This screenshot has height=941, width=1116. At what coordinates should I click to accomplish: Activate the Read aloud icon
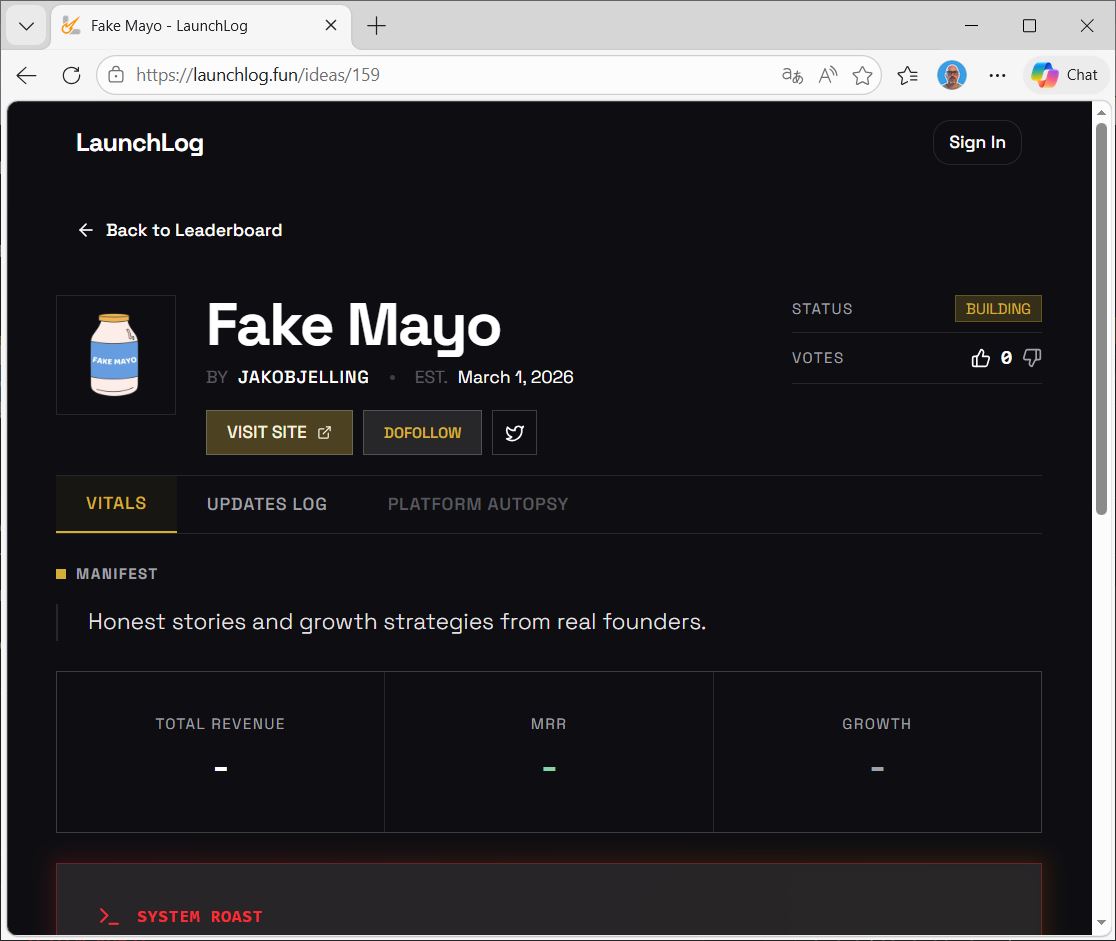(828, 75)
